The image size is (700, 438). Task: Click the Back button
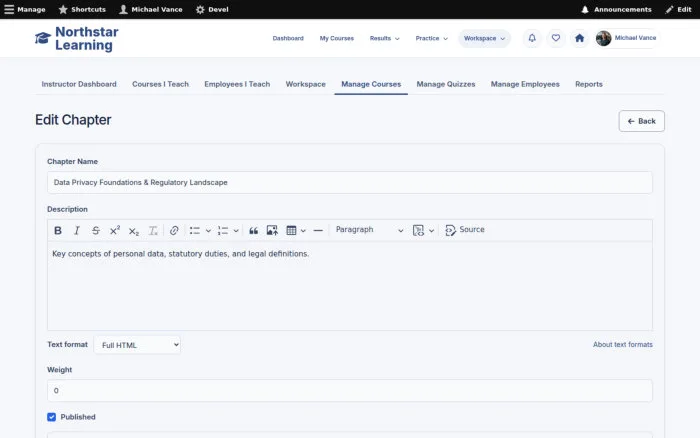click(x=642, y=121)
